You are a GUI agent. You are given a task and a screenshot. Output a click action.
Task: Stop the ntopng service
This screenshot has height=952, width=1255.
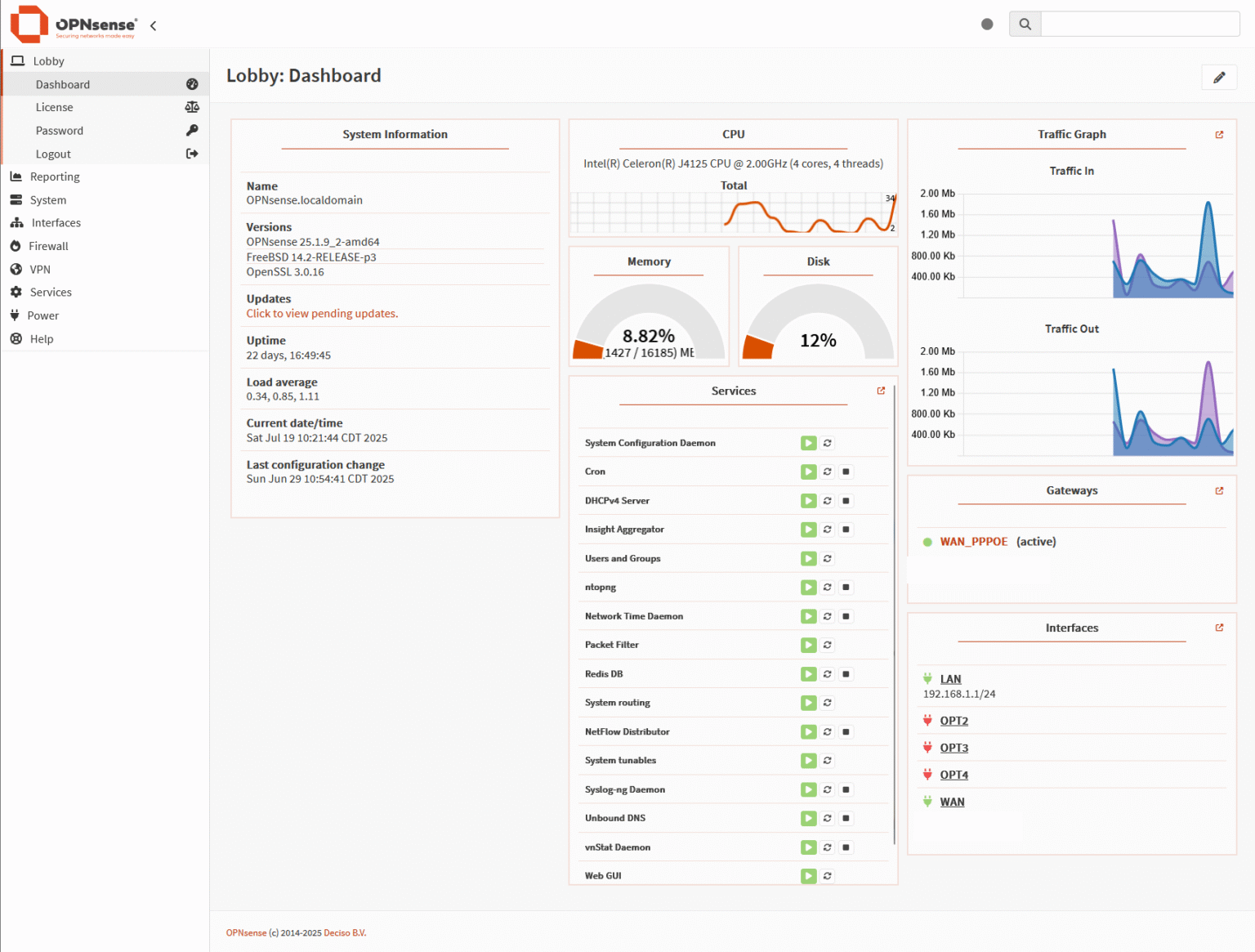(x=846, y=587)
